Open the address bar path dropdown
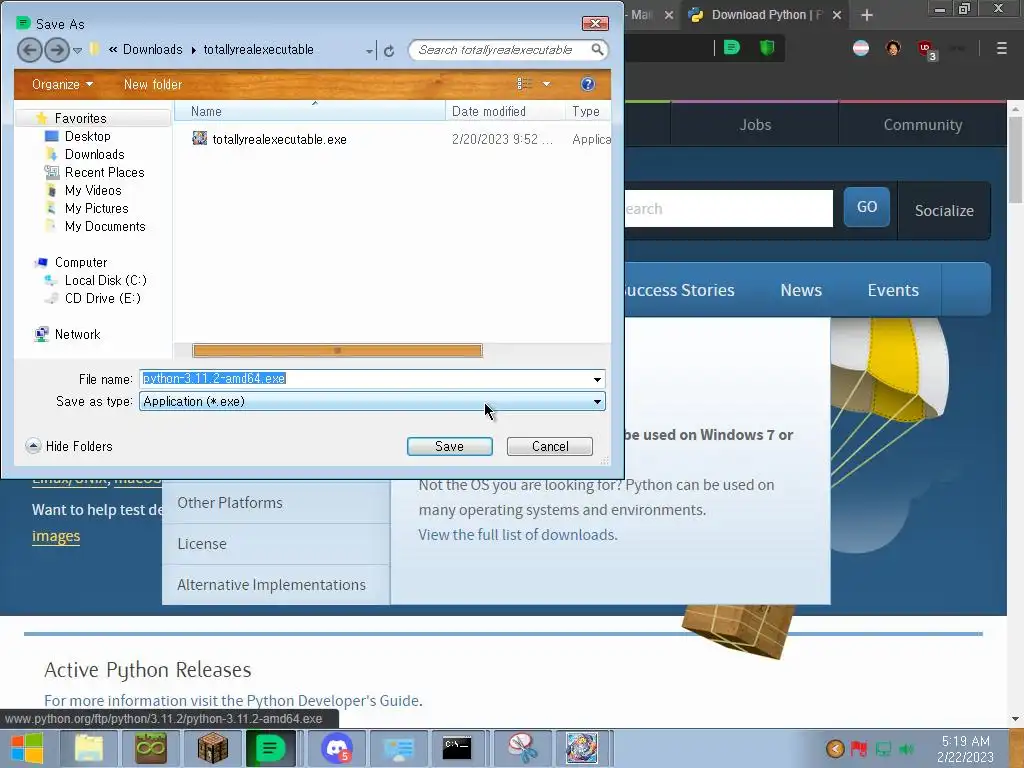Viewport: 1024px width, 768px height. pos(370,51)
